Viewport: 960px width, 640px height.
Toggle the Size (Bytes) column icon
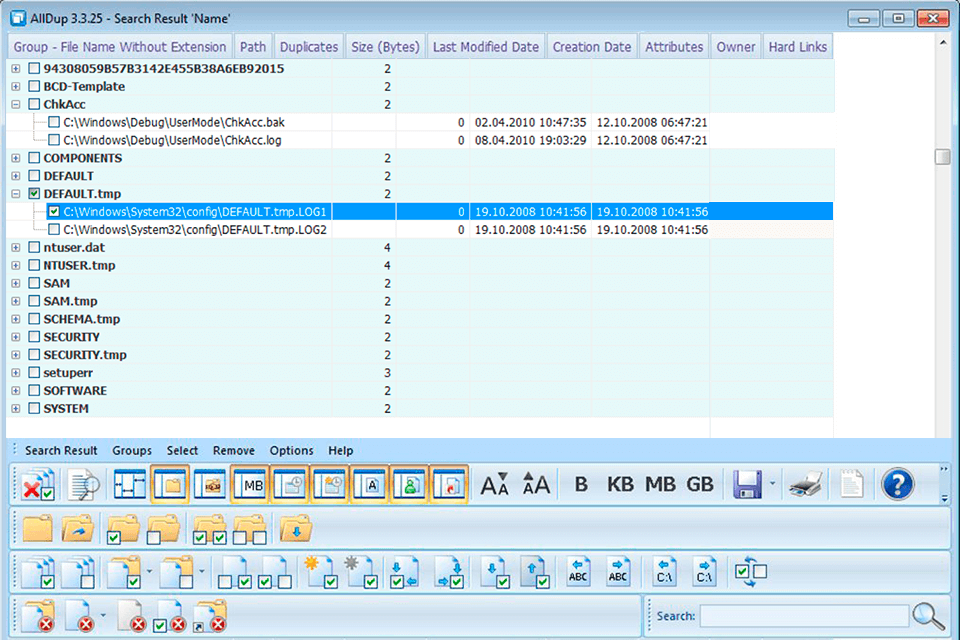pyautogui.click(x=250, y=483)
